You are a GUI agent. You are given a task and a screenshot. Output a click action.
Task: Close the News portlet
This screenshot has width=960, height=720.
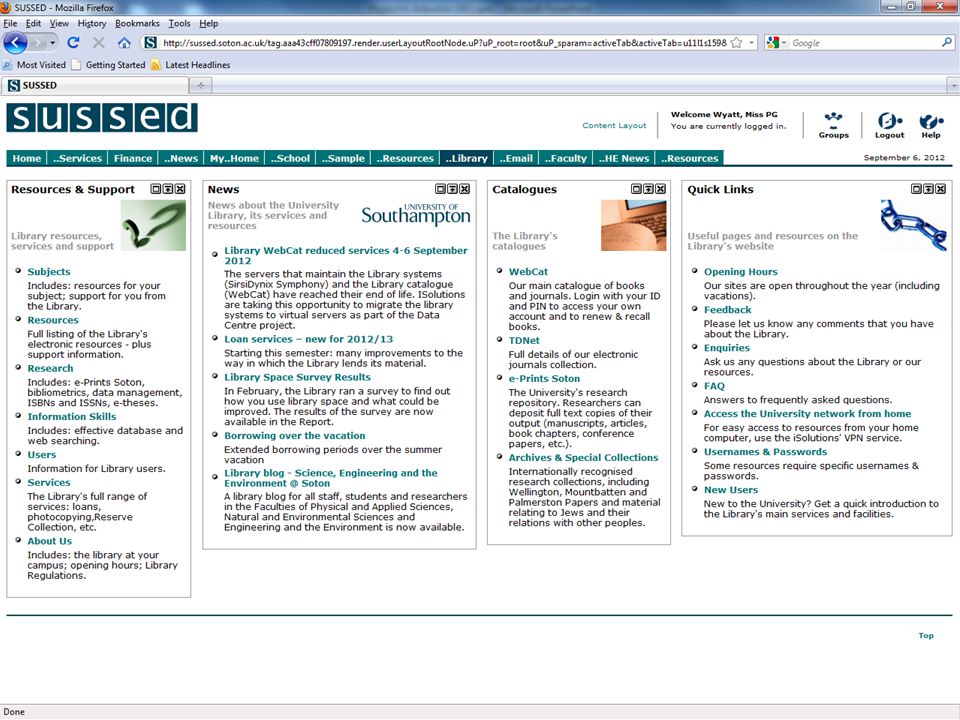click(x=465, y=189)
